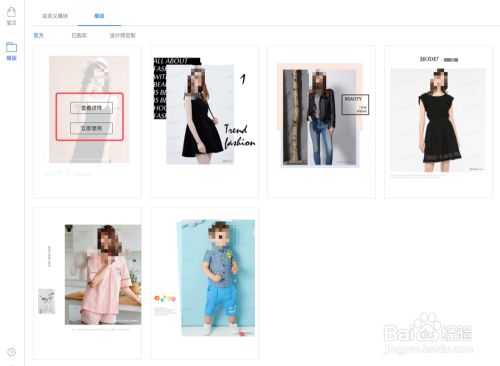Open the 宝贝 bag icon in the sidebar

point(11,13)
